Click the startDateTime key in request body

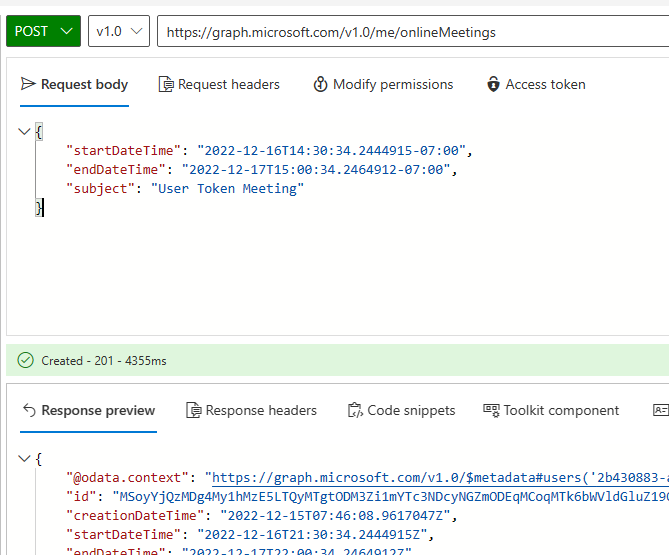tap(123, 151)
